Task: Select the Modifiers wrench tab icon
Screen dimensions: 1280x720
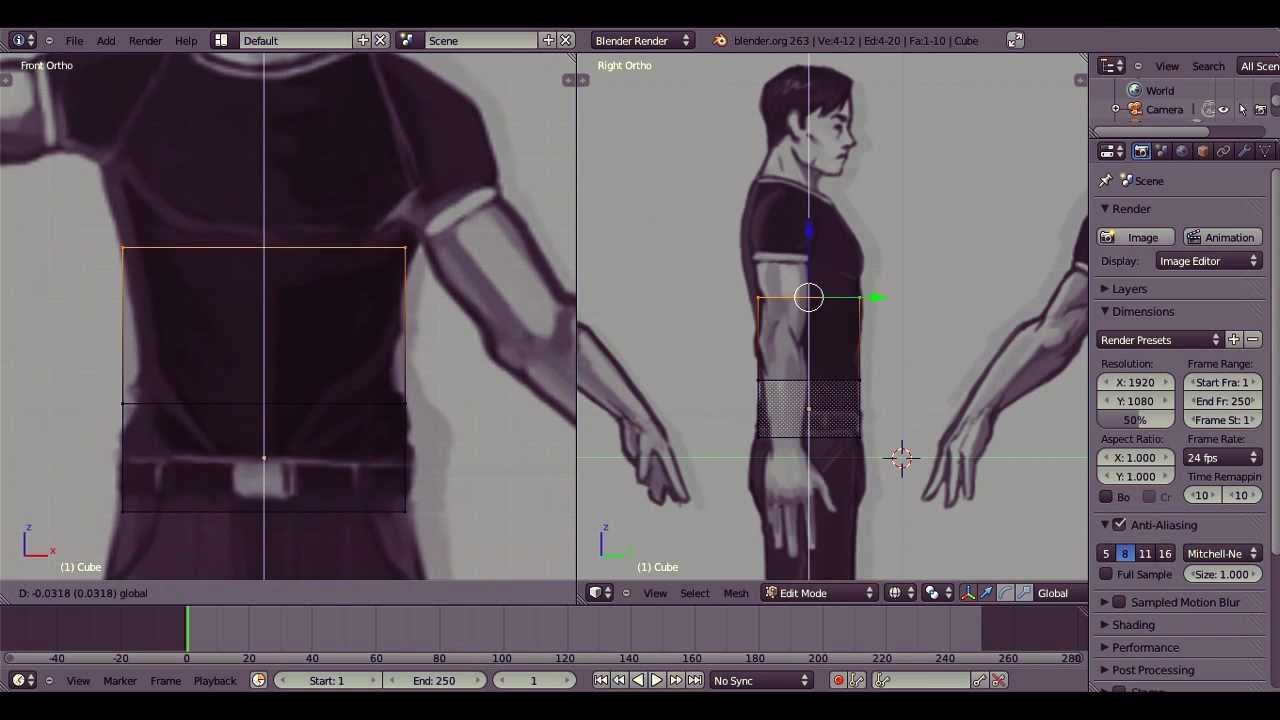Action: tap(1244, 152)
